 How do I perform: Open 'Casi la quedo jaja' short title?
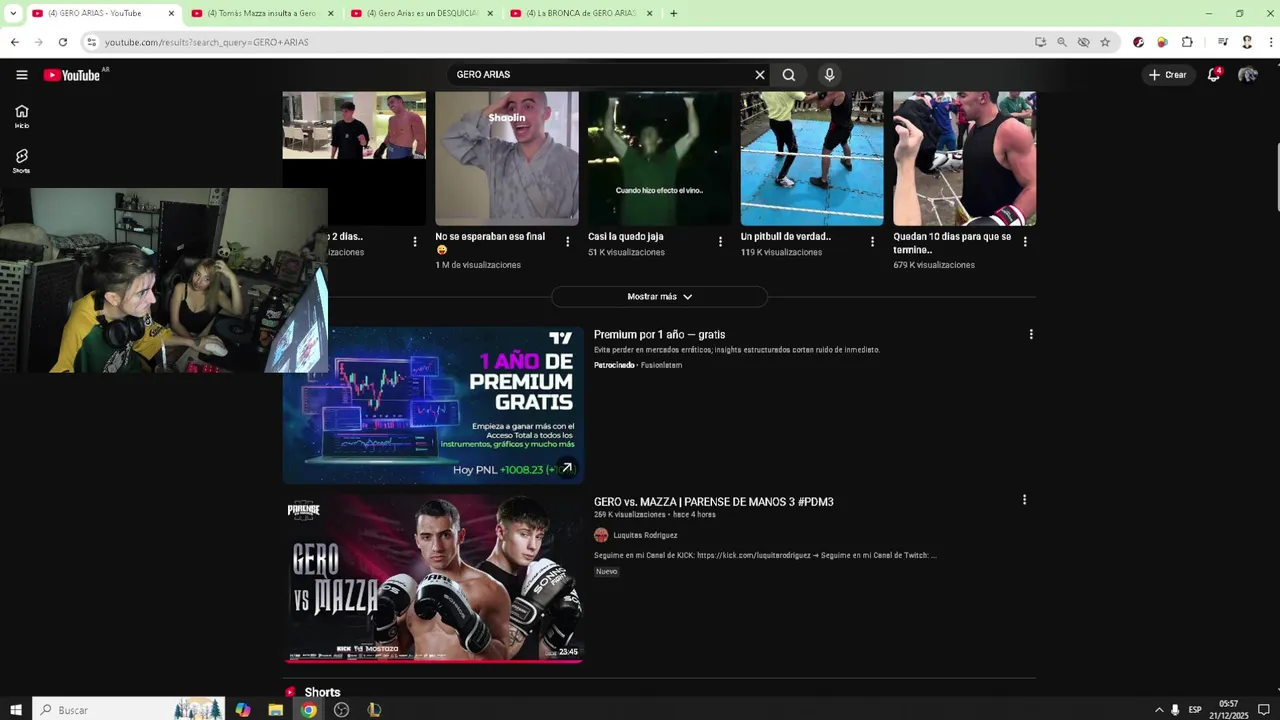pos(626,237)
